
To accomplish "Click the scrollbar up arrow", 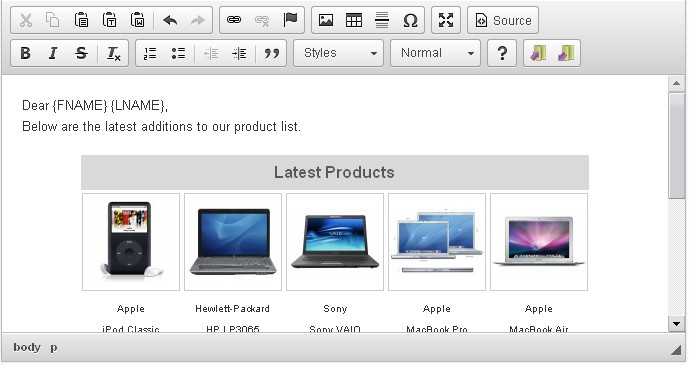I will point(676,83).
